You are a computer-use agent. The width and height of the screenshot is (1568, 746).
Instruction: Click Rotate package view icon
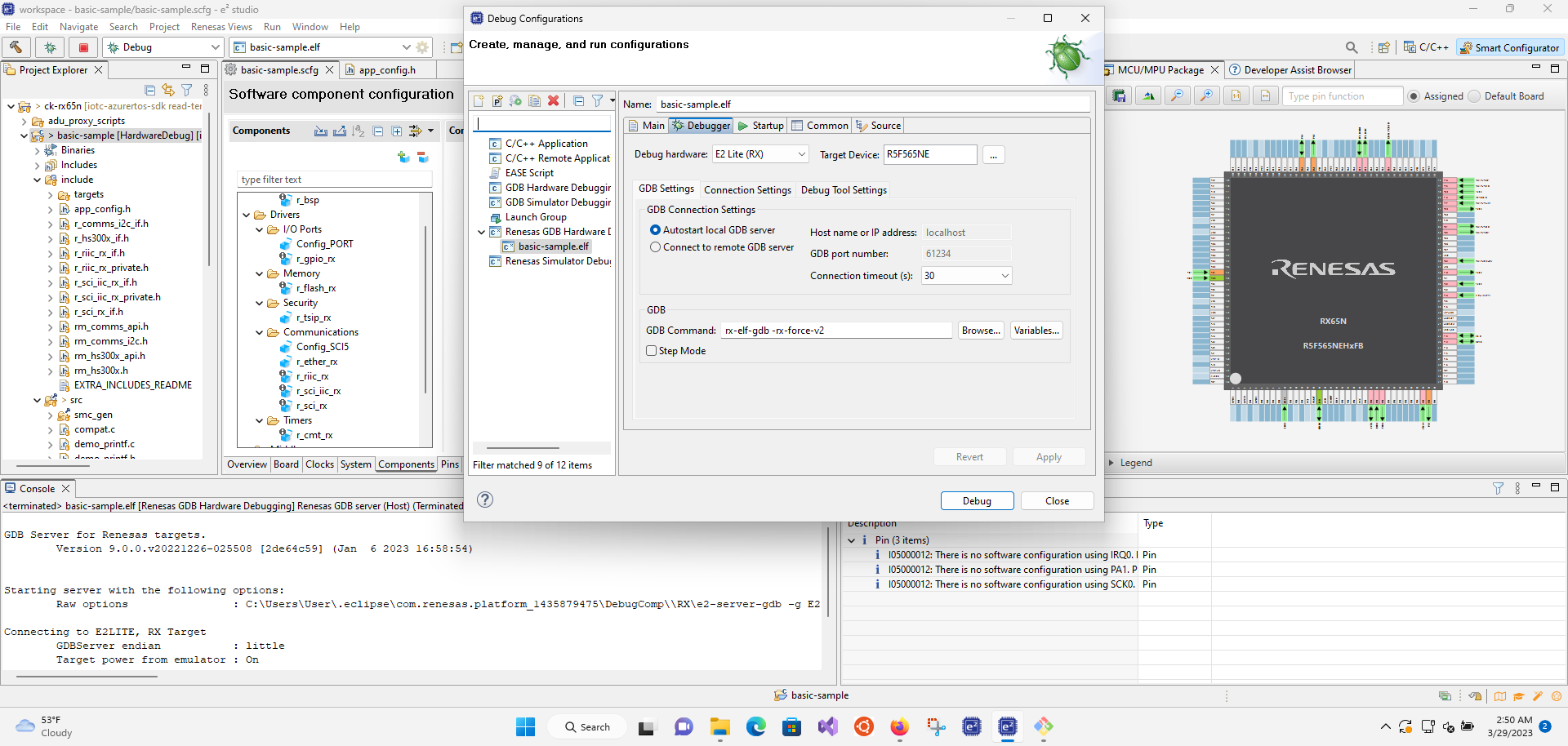coord(1149,96)
